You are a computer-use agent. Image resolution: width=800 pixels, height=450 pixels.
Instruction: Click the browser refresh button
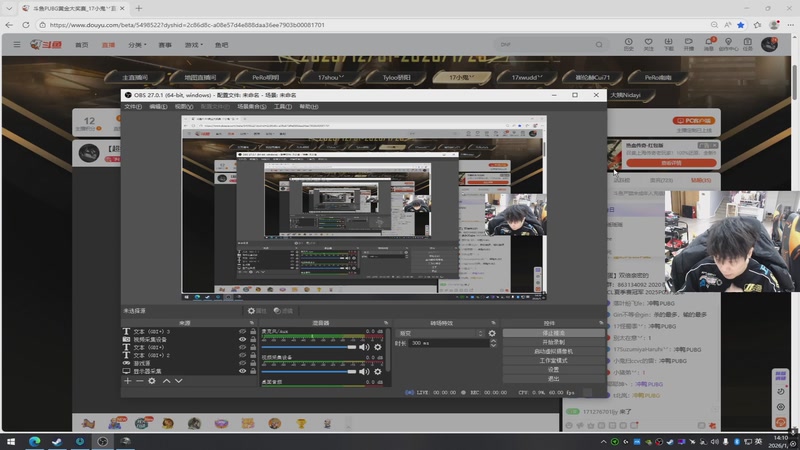point(26,24)
